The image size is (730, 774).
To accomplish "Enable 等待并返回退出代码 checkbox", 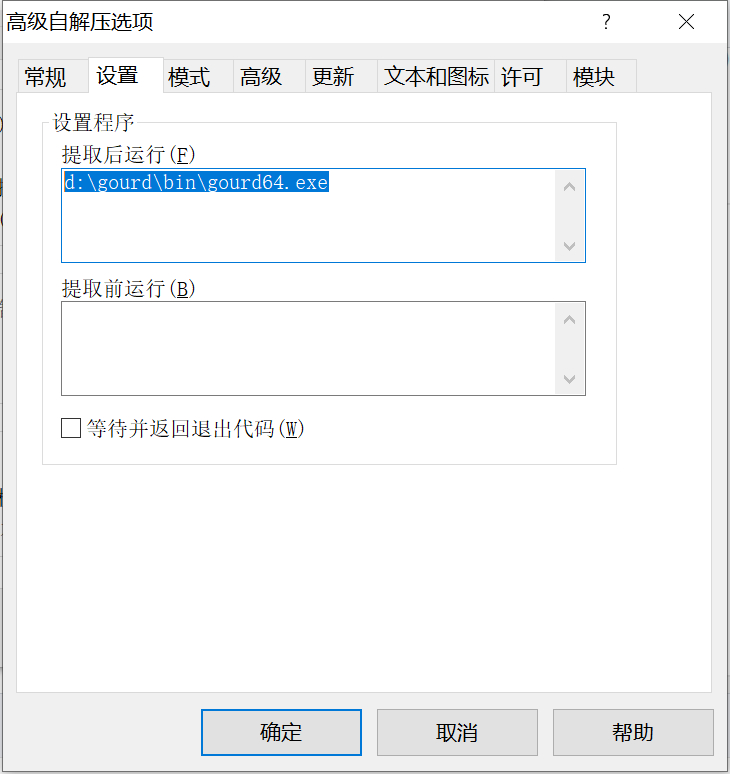I will [71, 429].
